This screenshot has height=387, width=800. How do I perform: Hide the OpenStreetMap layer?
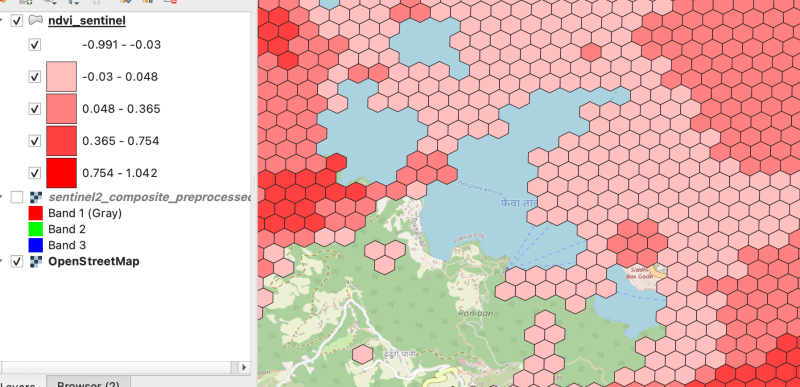pos(17,262)
